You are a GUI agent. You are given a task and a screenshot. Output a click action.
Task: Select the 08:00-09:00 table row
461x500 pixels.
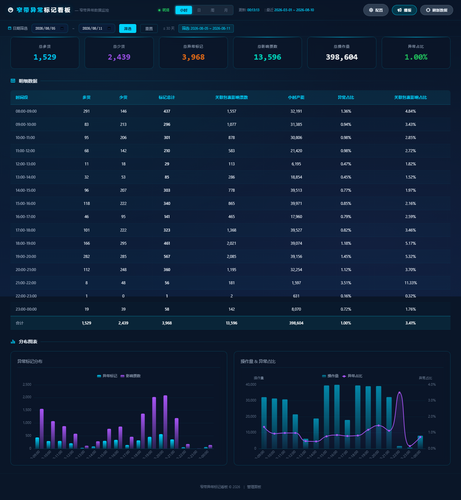tap(230, 111)
